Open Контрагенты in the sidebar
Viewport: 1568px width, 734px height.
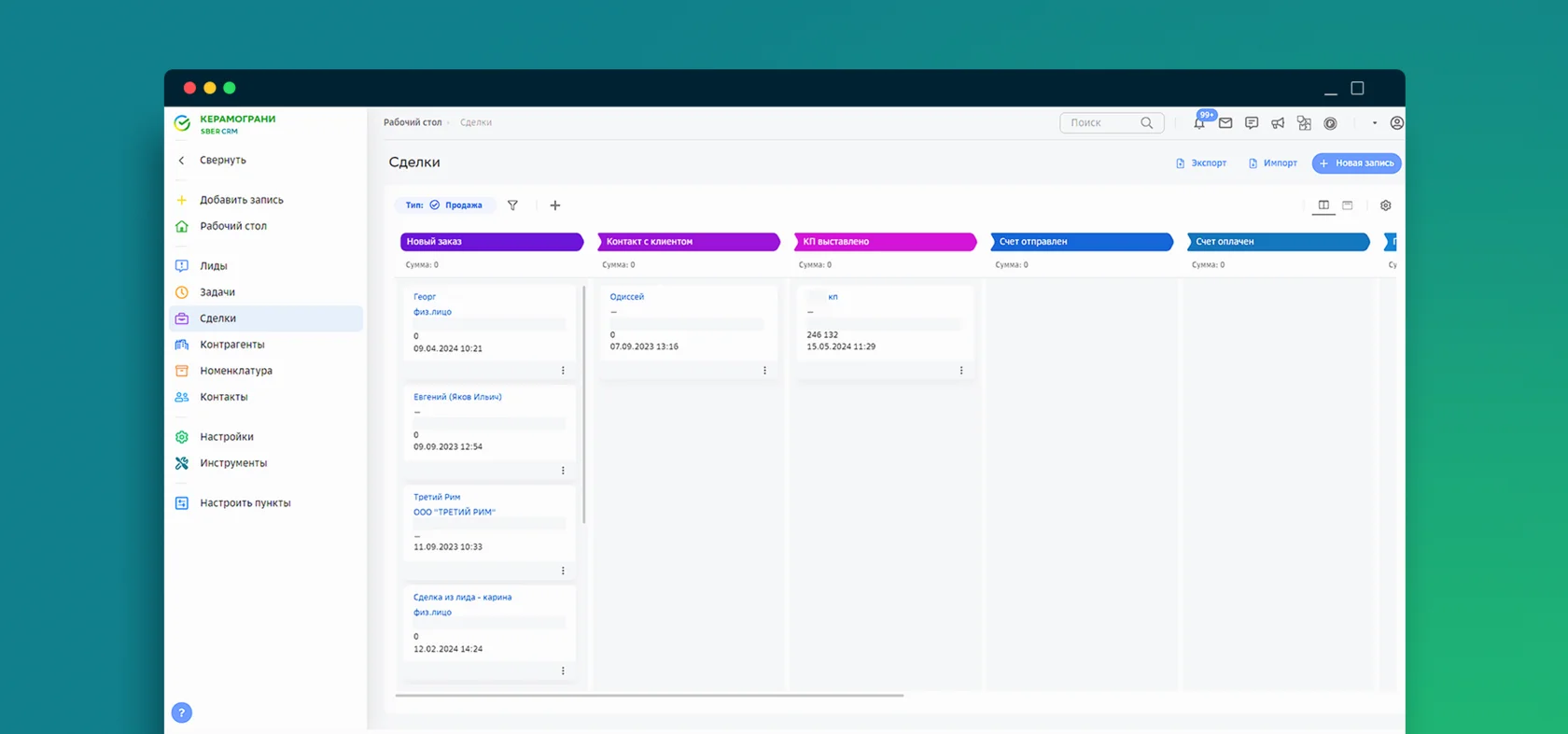coord(231,345)
